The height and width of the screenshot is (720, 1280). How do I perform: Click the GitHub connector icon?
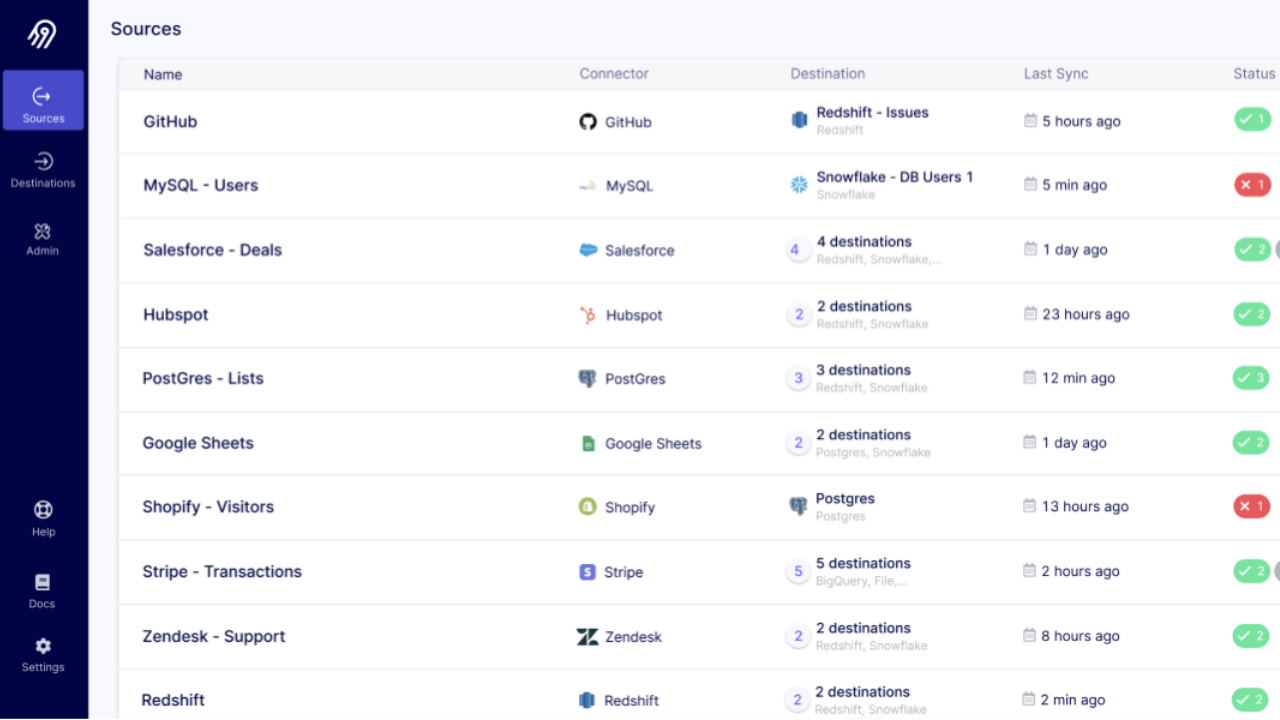point(588,122)
